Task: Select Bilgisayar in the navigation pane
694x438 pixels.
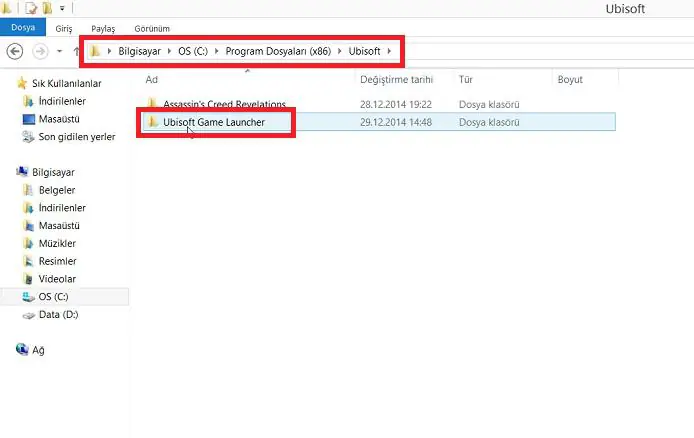Action: [x=53, y=172]
